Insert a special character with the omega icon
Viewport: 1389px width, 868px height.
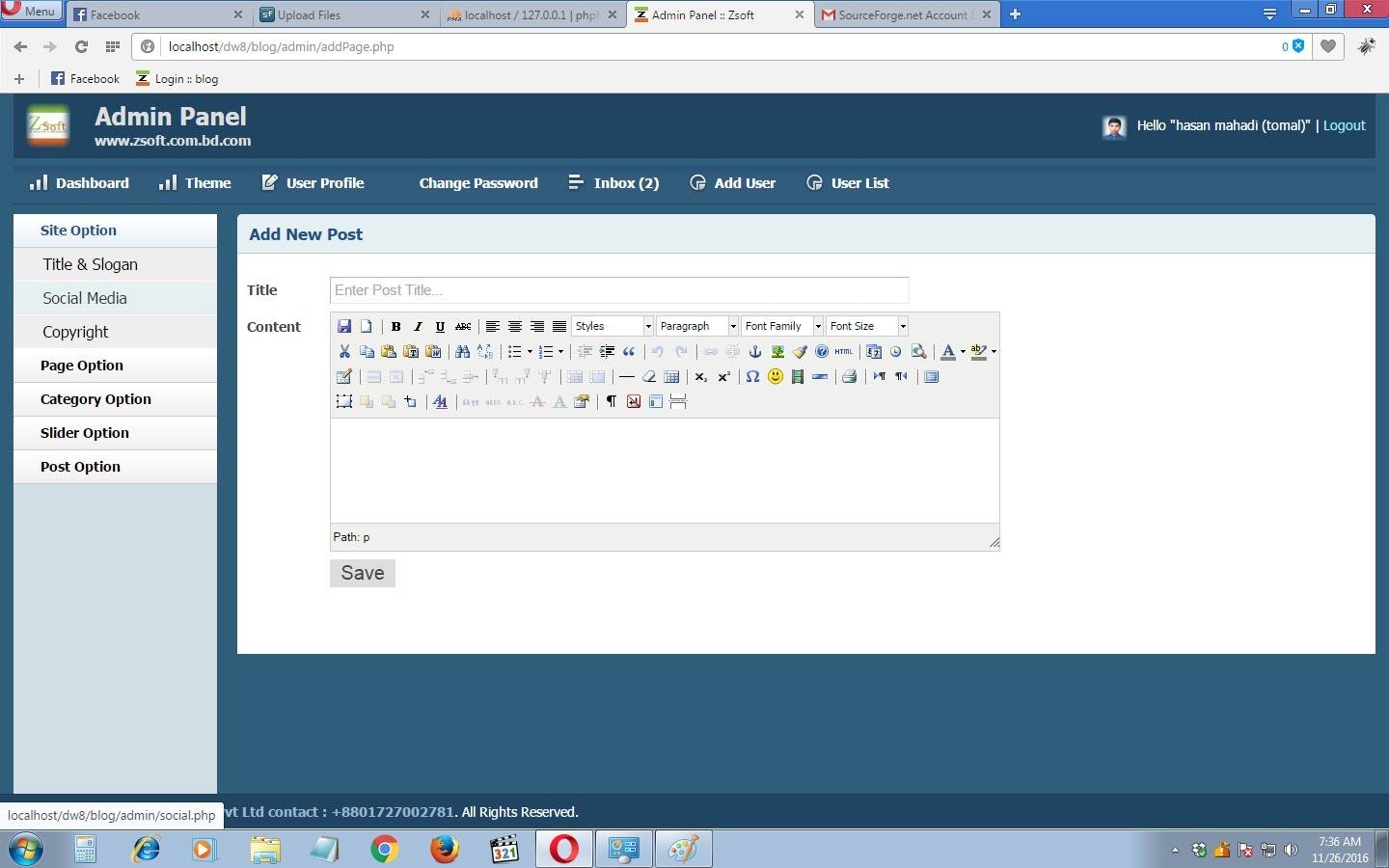[752, 376]
